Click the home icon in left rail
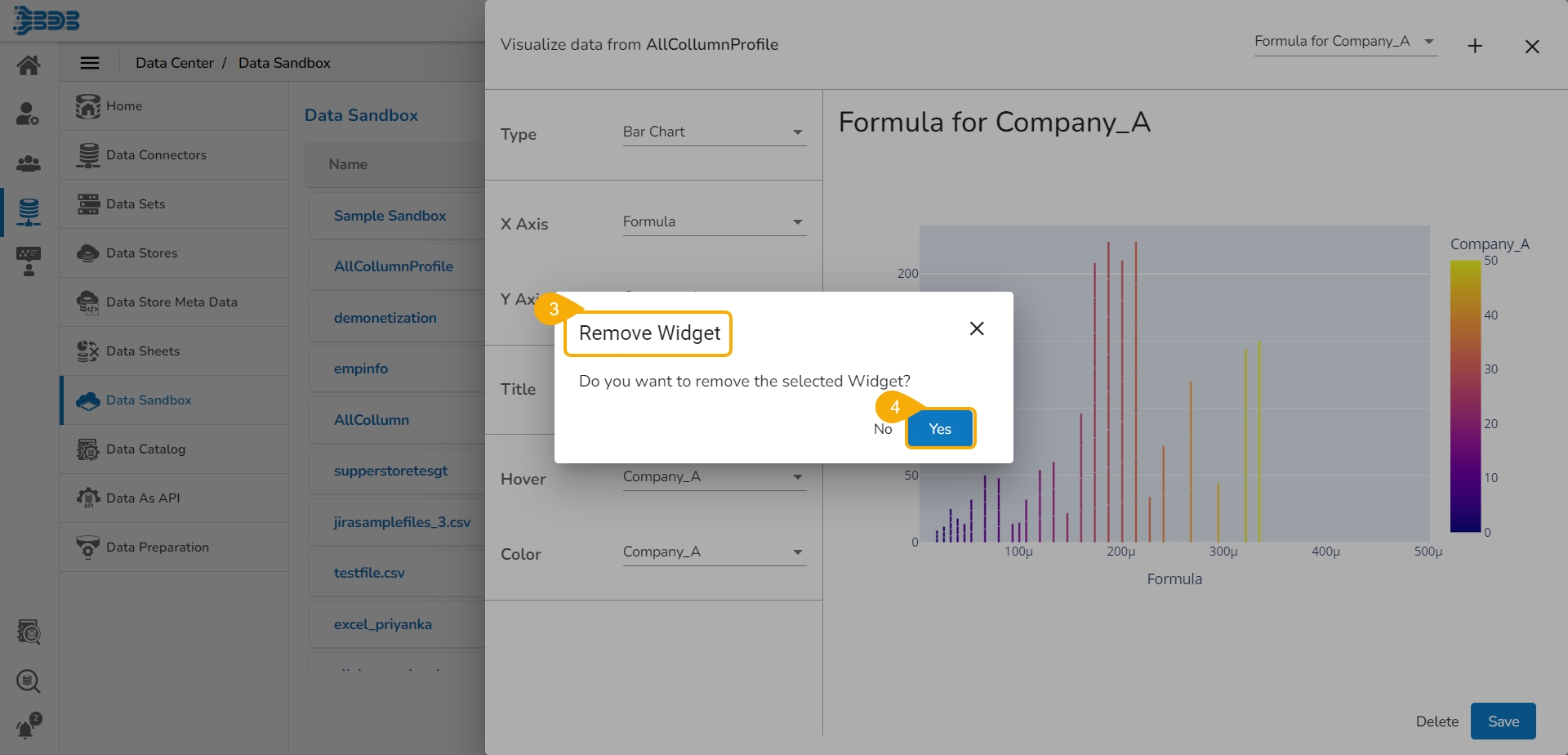1568x755 pixels. pos(29,65)
